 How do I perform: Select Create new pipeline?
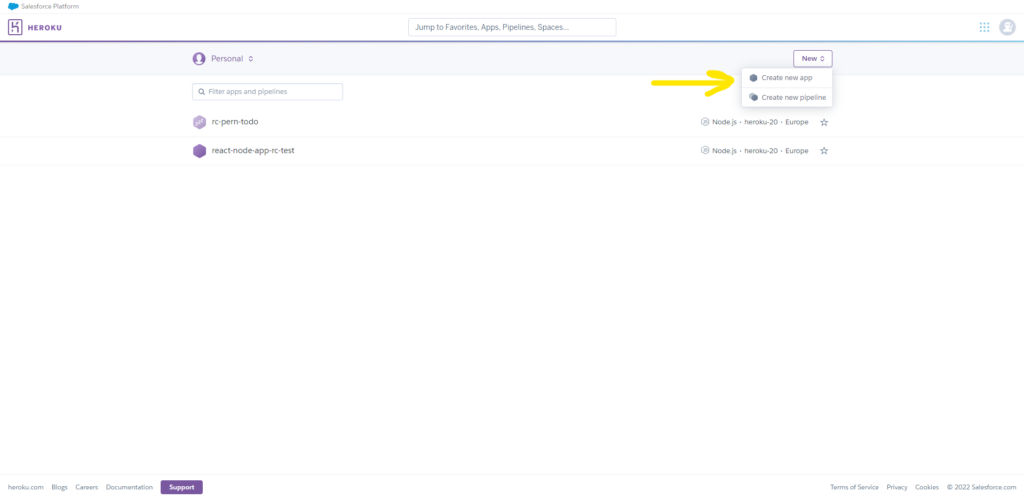pos(787,97)
